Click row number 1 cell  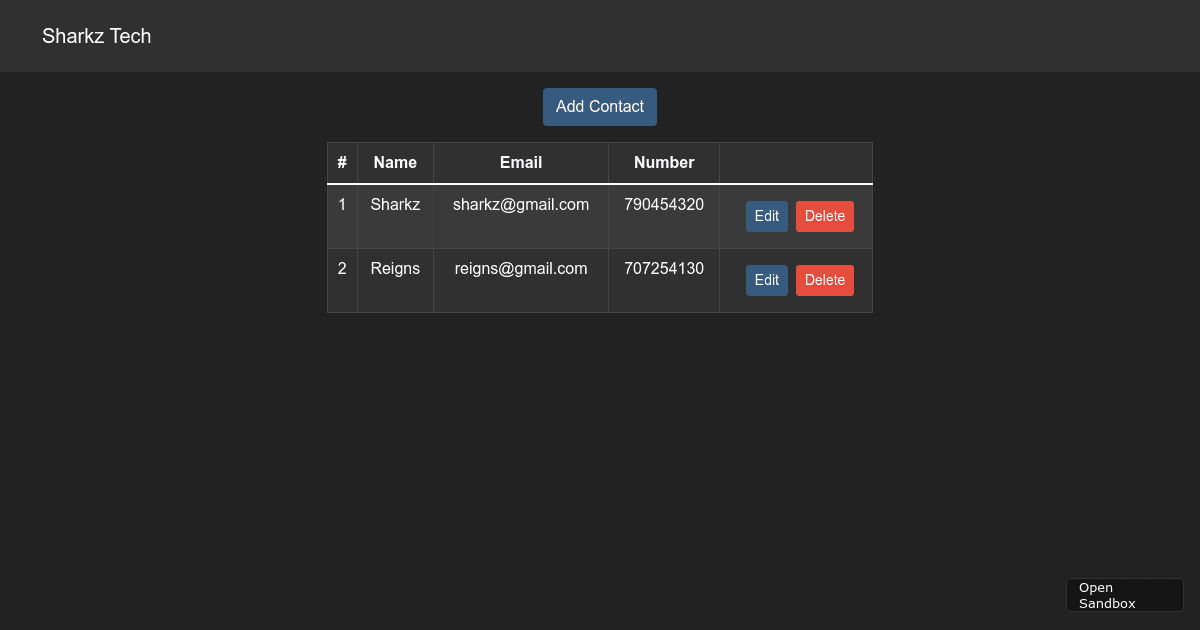click(x=342, y=204)
